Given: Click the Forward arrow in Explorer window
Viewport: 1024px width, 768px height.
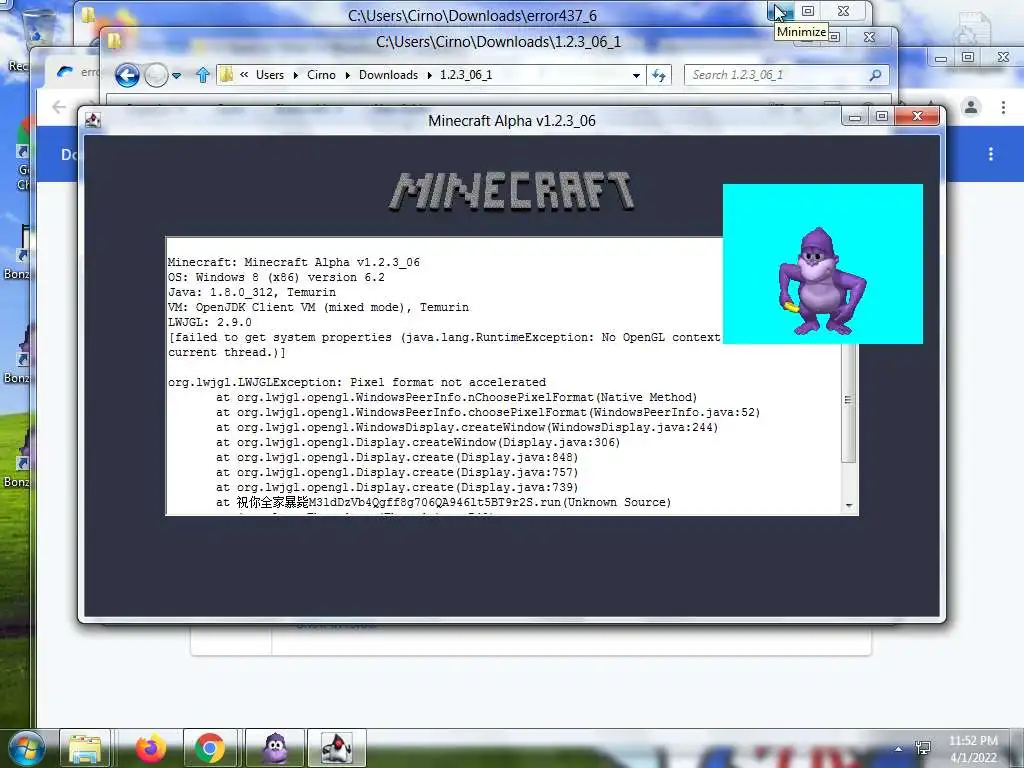Looking at the screenshot, I should pyautogui.click(x=156, y=76).
